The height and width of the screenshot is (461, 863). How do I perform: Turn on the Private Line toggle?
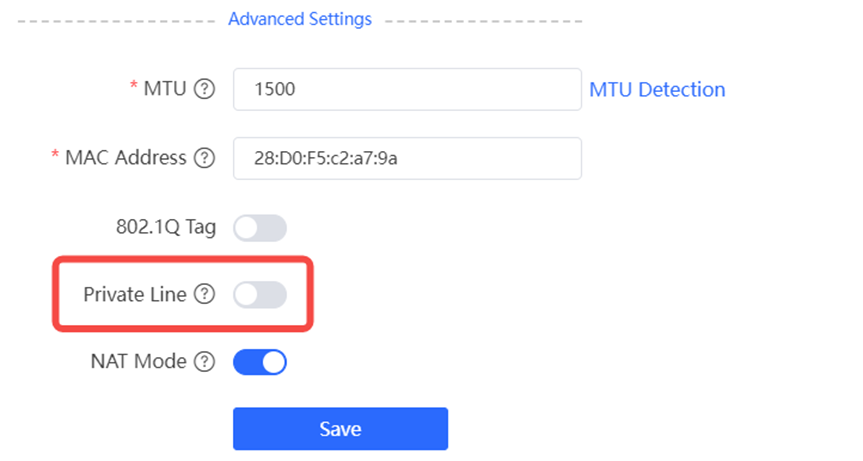click(260, 295)
